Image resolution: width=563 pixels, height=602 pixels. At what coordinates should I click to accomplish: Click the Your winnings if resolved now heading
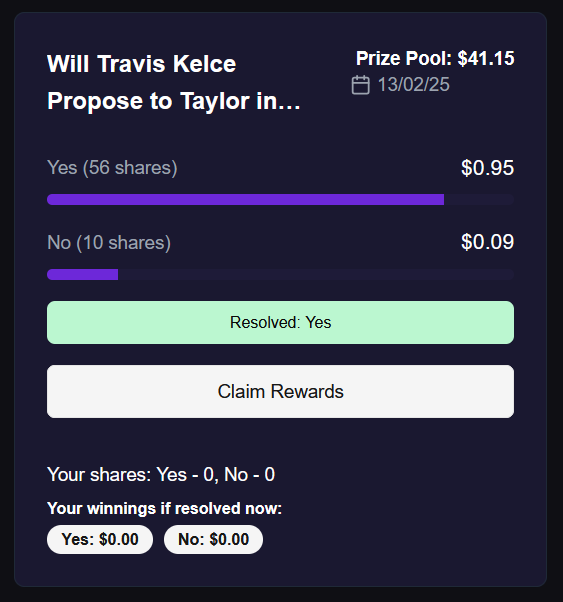[164, 508]
